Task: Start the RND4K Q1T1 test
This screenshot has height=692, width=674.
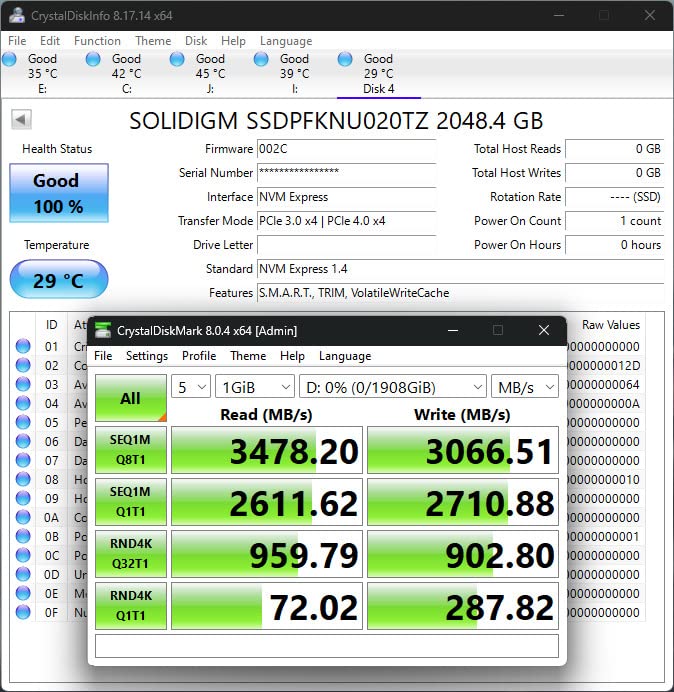Action: click(131, 606)
